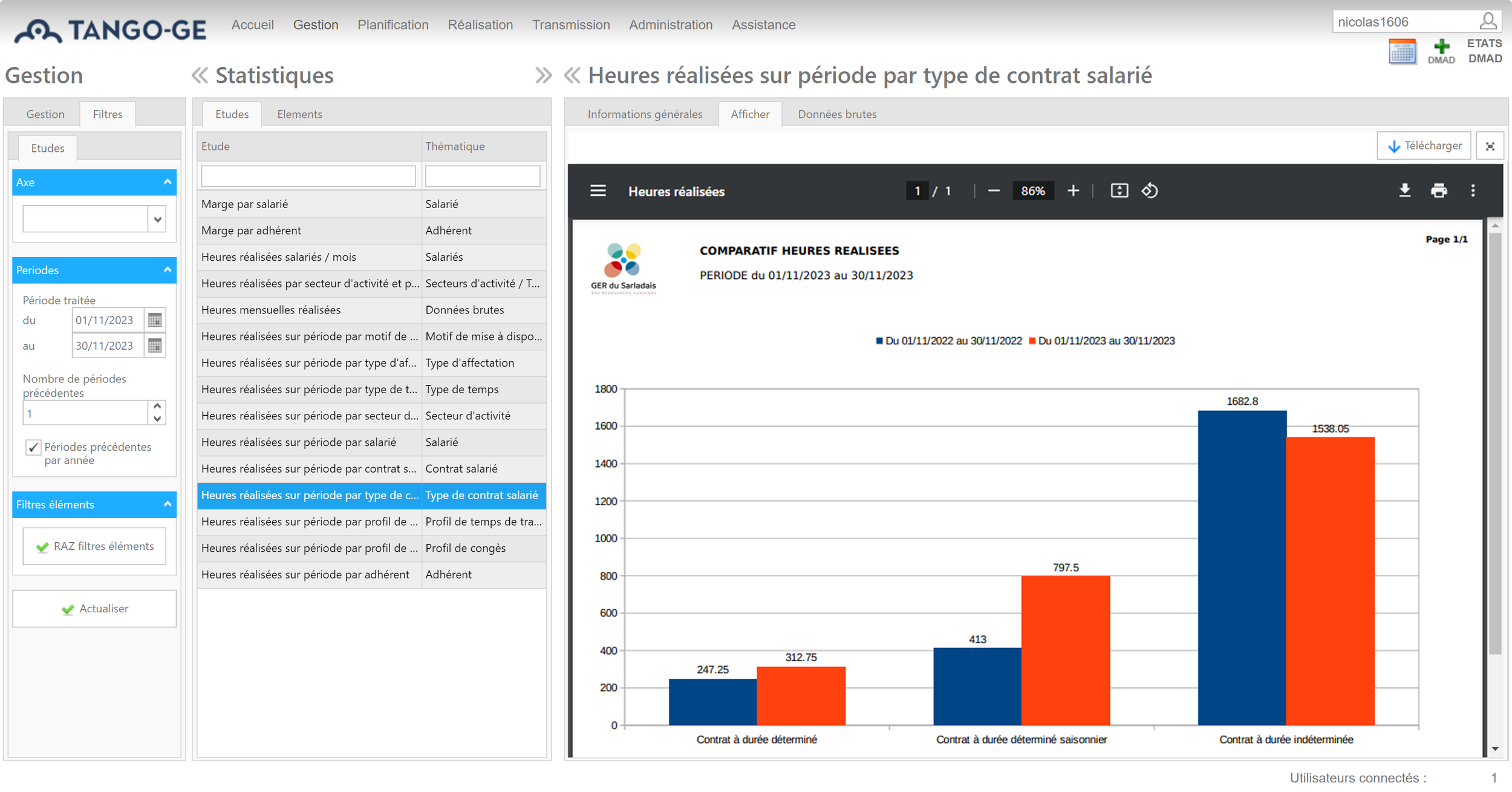Open the Planification menu
1512x792 pixels.
(x=393, y=25)
